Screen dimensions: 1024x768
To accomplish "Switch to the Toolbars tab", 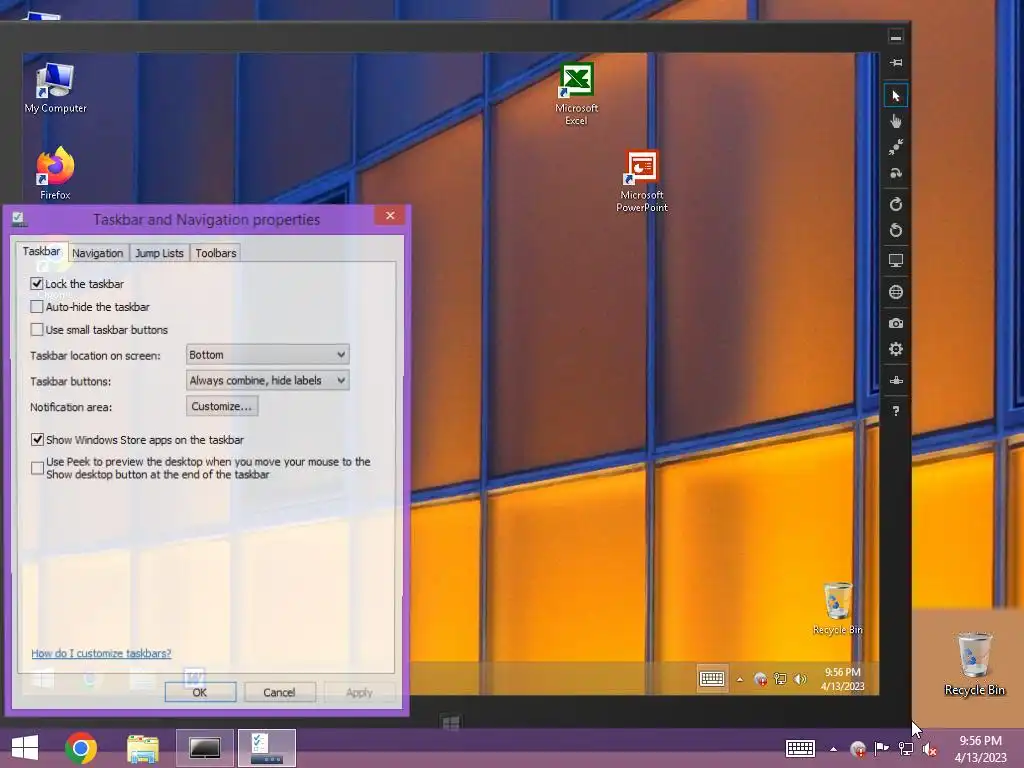I will point(216,253).
